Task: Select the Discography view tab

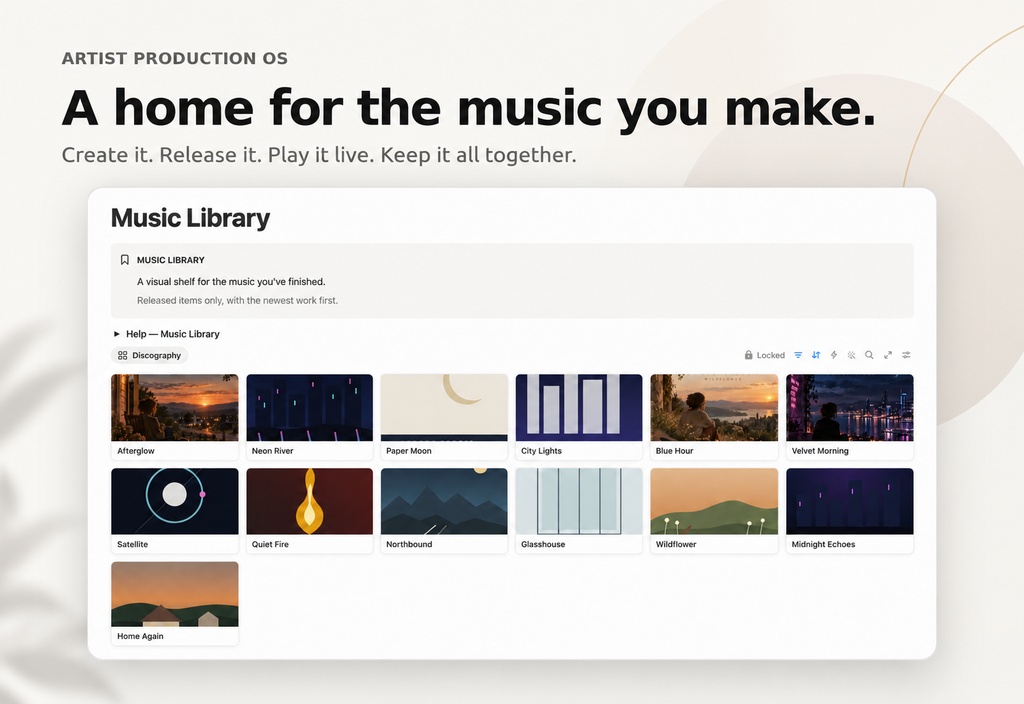Action: click(150, 355)
